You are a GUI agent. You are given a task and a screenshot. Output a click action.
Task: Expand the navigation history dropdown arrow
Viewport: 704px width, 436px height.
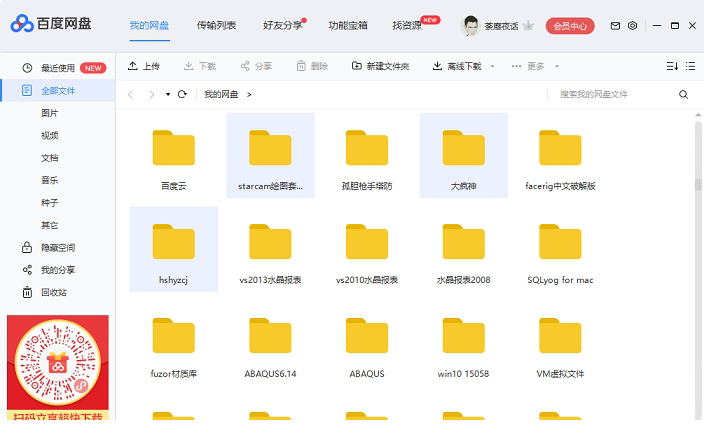[168, 94]
